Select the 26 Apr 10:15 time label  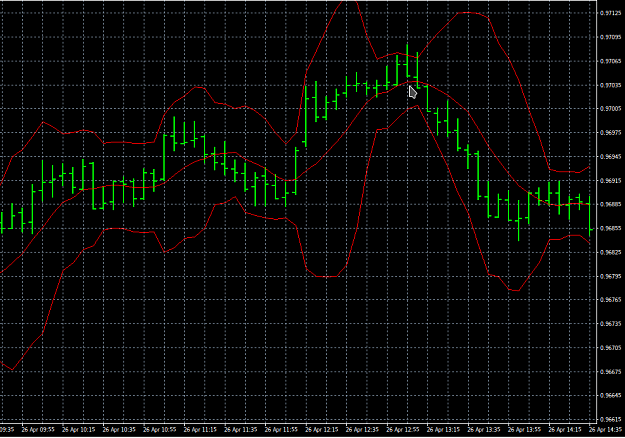79,430
